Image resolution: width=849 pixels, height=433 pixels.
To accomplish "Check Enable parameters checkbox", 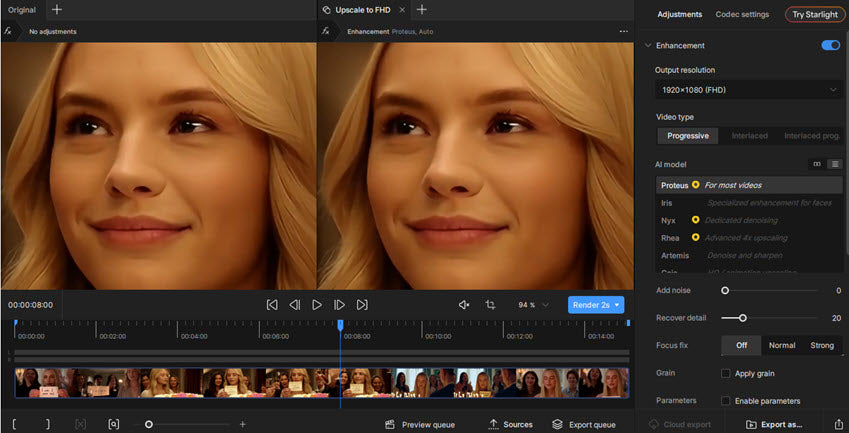I will (726, 401).
